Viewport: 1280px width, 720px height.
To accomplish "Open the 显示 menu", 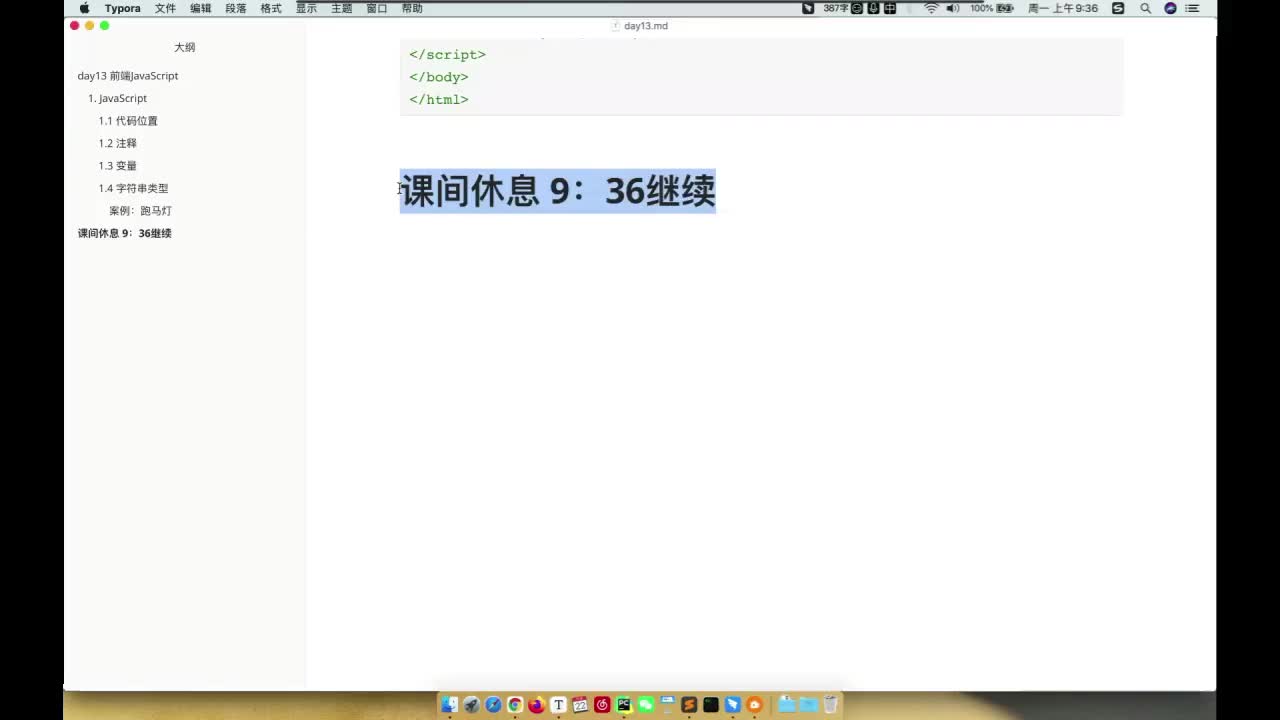I will (x=306, y=8).
